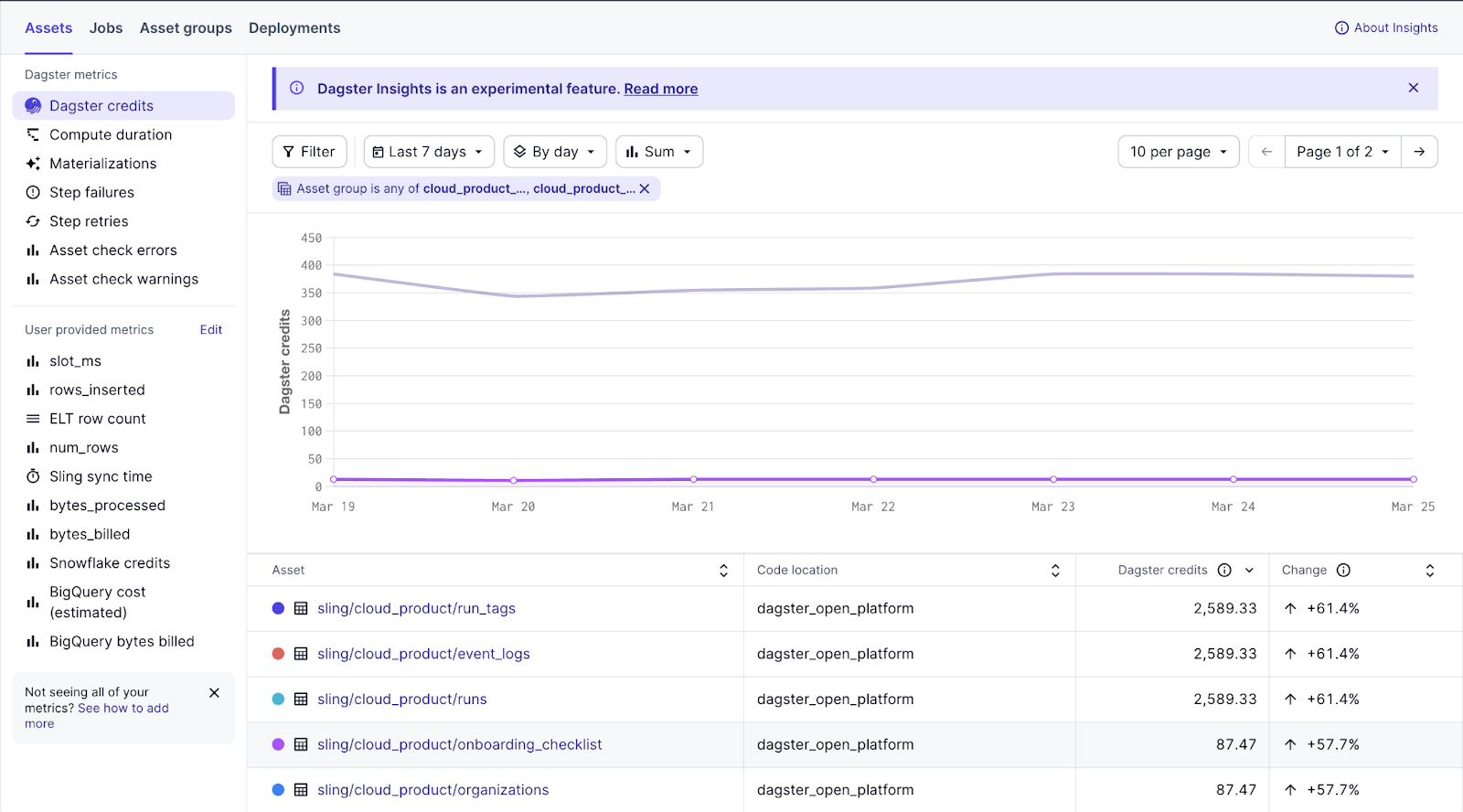Select BigQuery bytes billed metric
The image size is (1463, 812).
pos(123,642)
